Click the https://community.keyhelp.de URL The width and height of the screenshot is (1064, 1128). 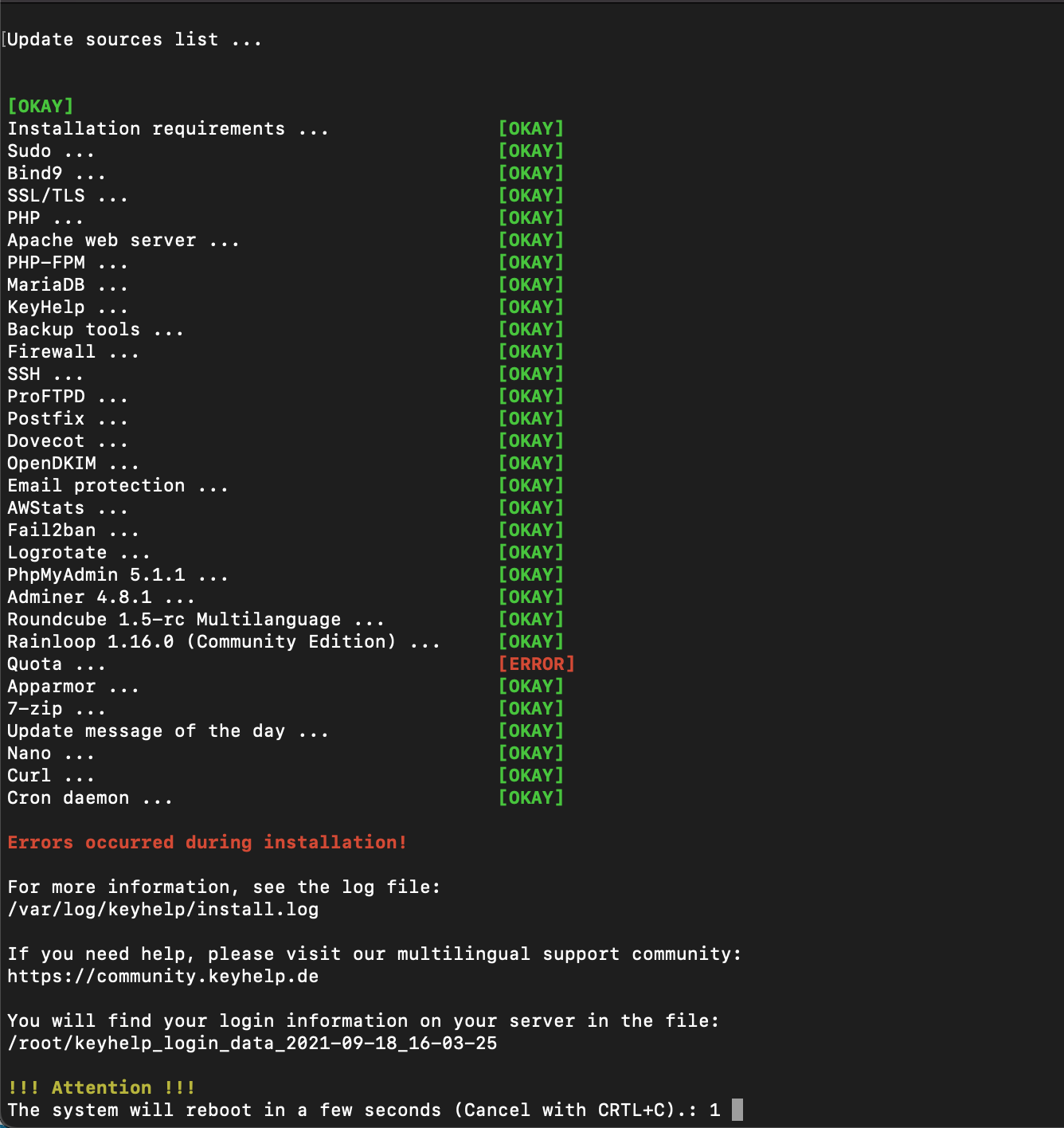click(163, 977)
